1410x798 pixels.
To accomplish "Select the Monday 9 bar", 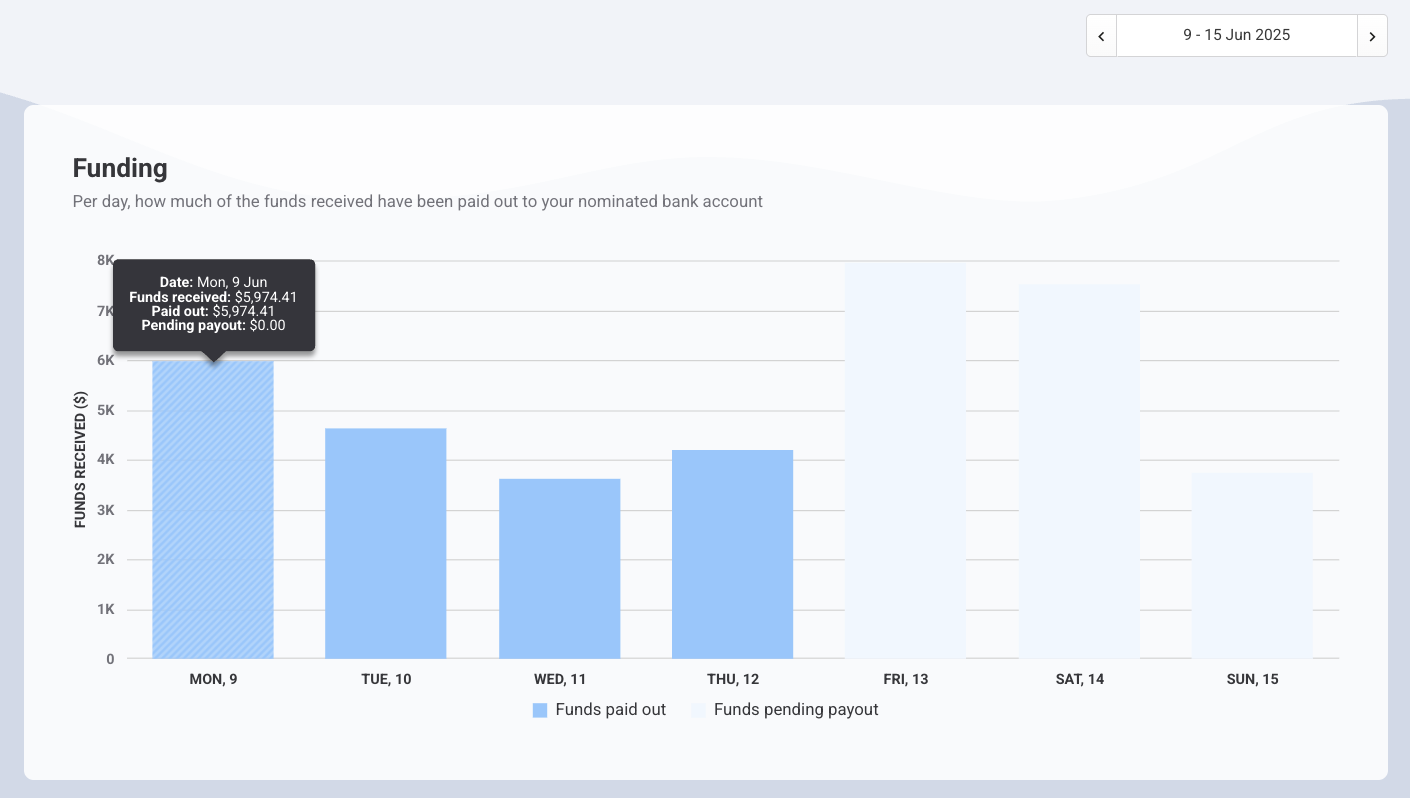I will click(213, 510).
